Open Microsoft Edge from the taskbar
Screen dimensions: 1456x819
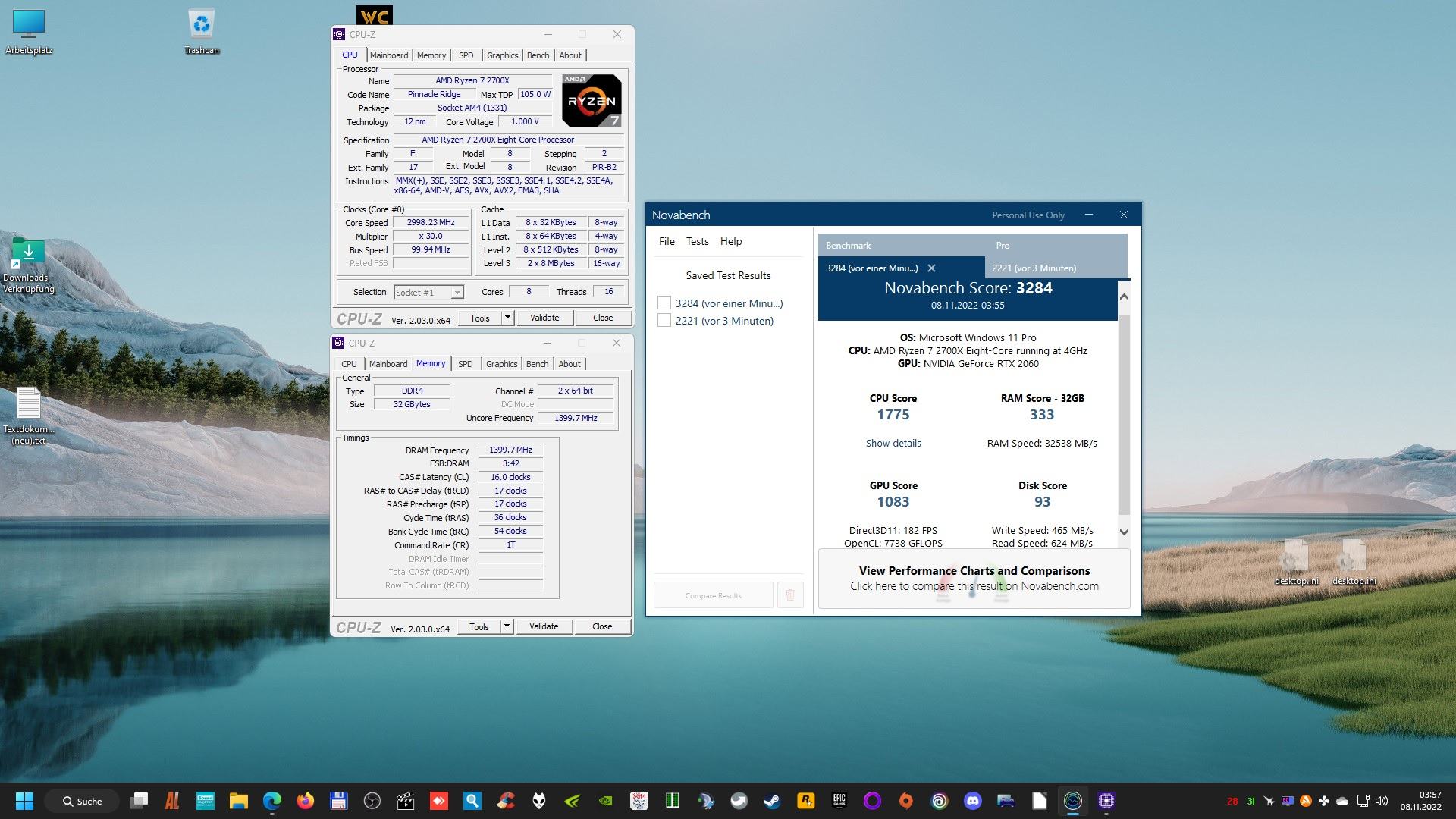272,801
